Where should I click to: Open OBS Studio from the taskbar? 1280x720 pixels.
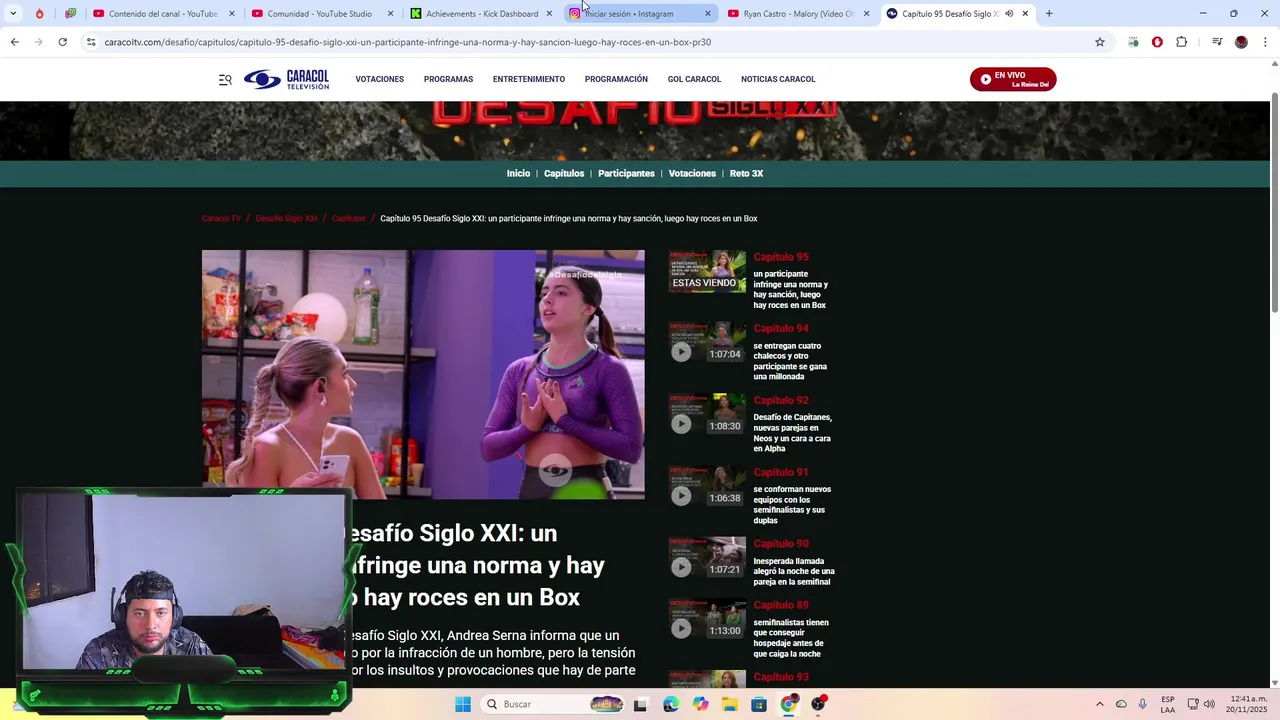(x=818, y=704)
